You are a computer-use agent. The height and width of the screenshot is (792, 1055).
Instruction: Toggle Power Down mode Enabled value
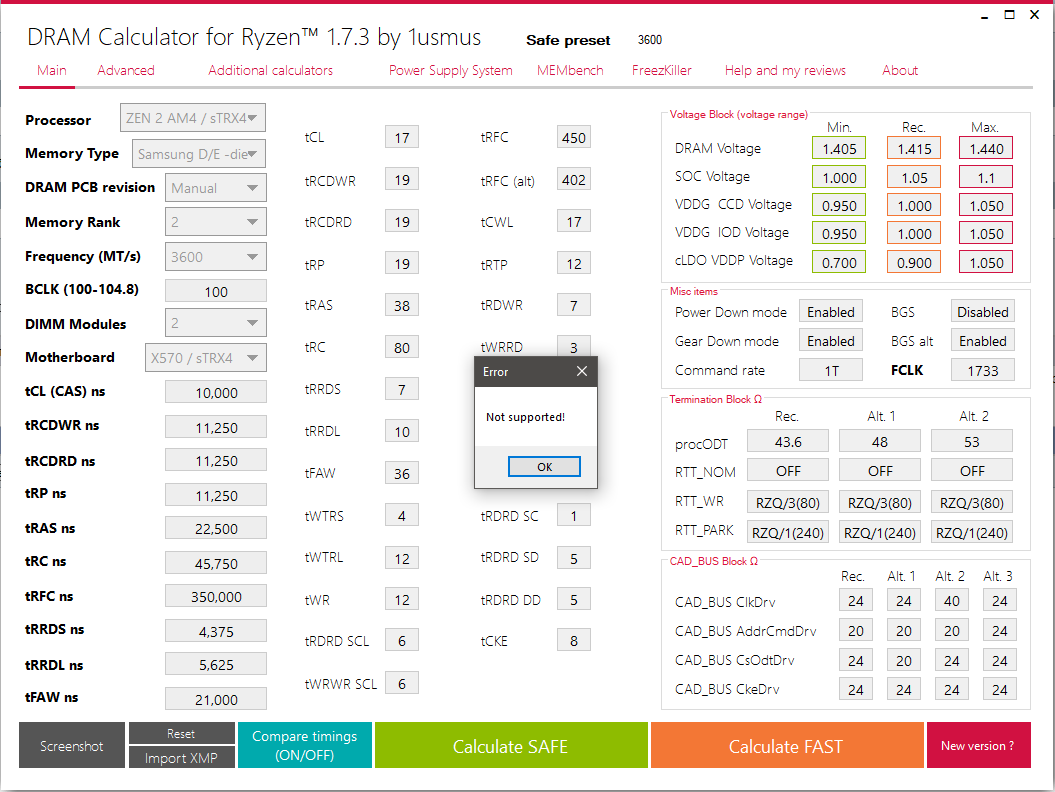[x=830, y=312]
